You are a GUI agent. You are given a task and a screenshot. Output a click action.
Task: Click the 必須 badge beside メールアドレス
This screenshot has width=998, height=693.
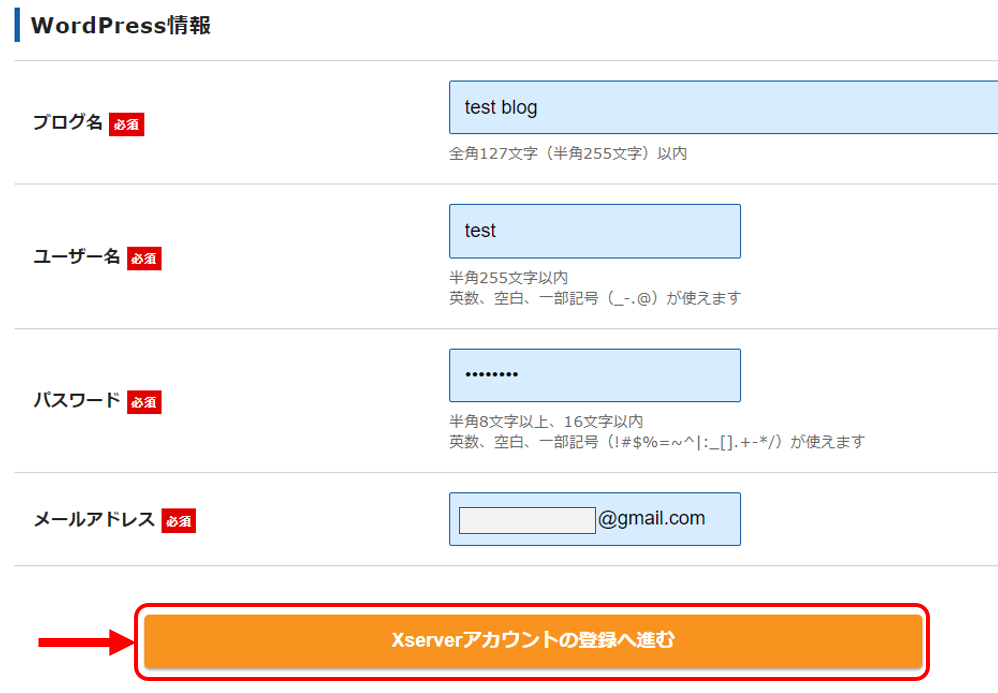pyautogui.click(x=178, y=521)
